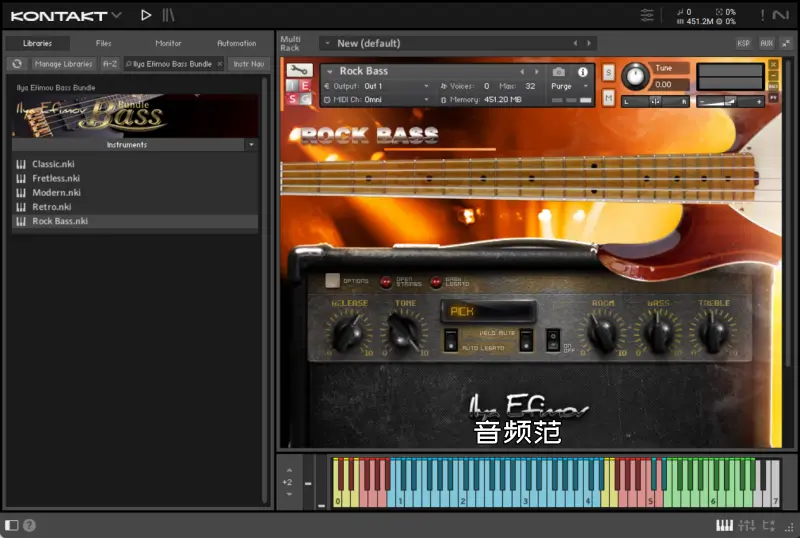Load Retro.nki instrument
This screenshot has height=538, width=800.
pos(135,207)
